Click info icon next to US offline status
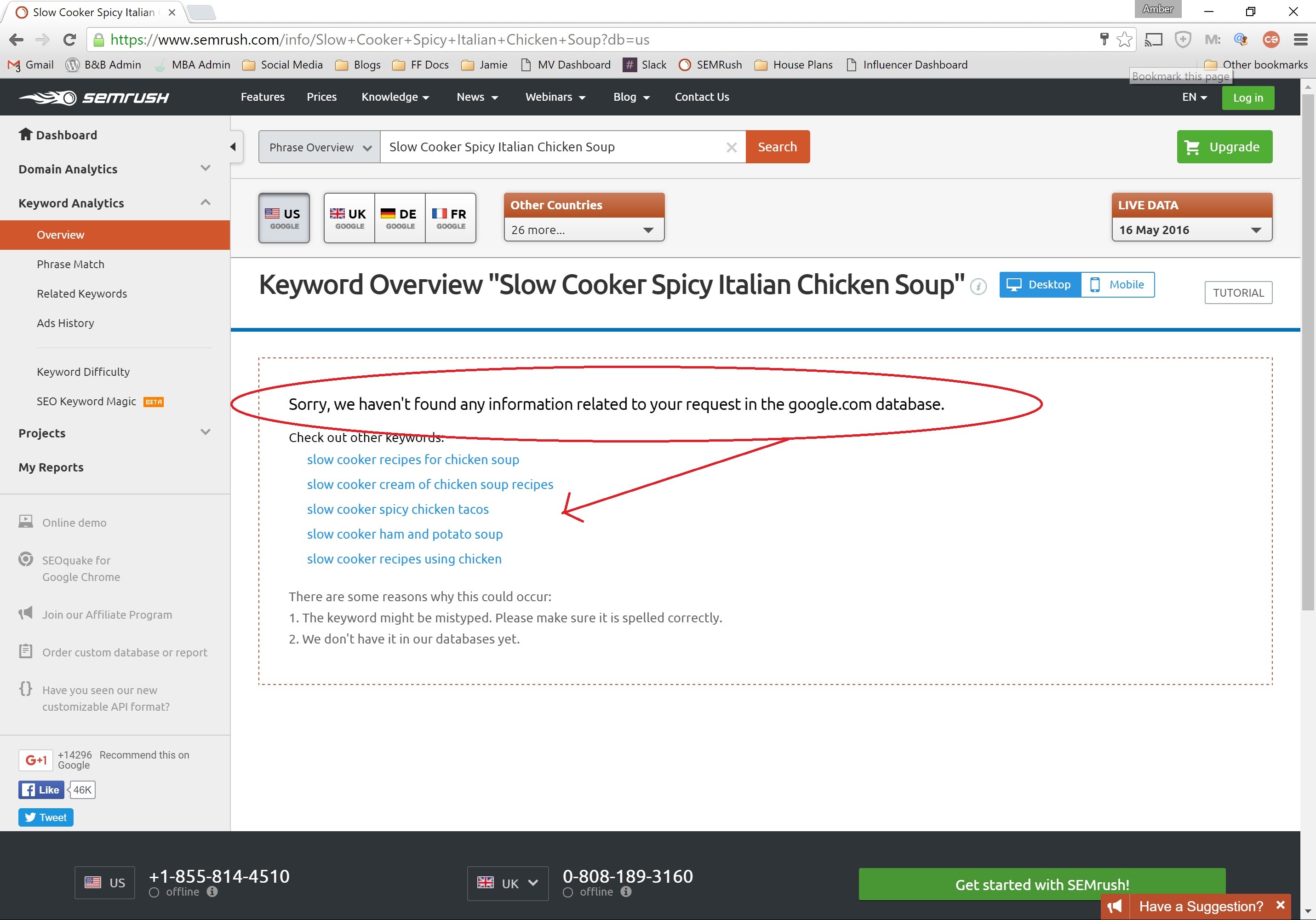This screenshot has width=1316, height=920. pyautogui.click(x=212, y=892)
